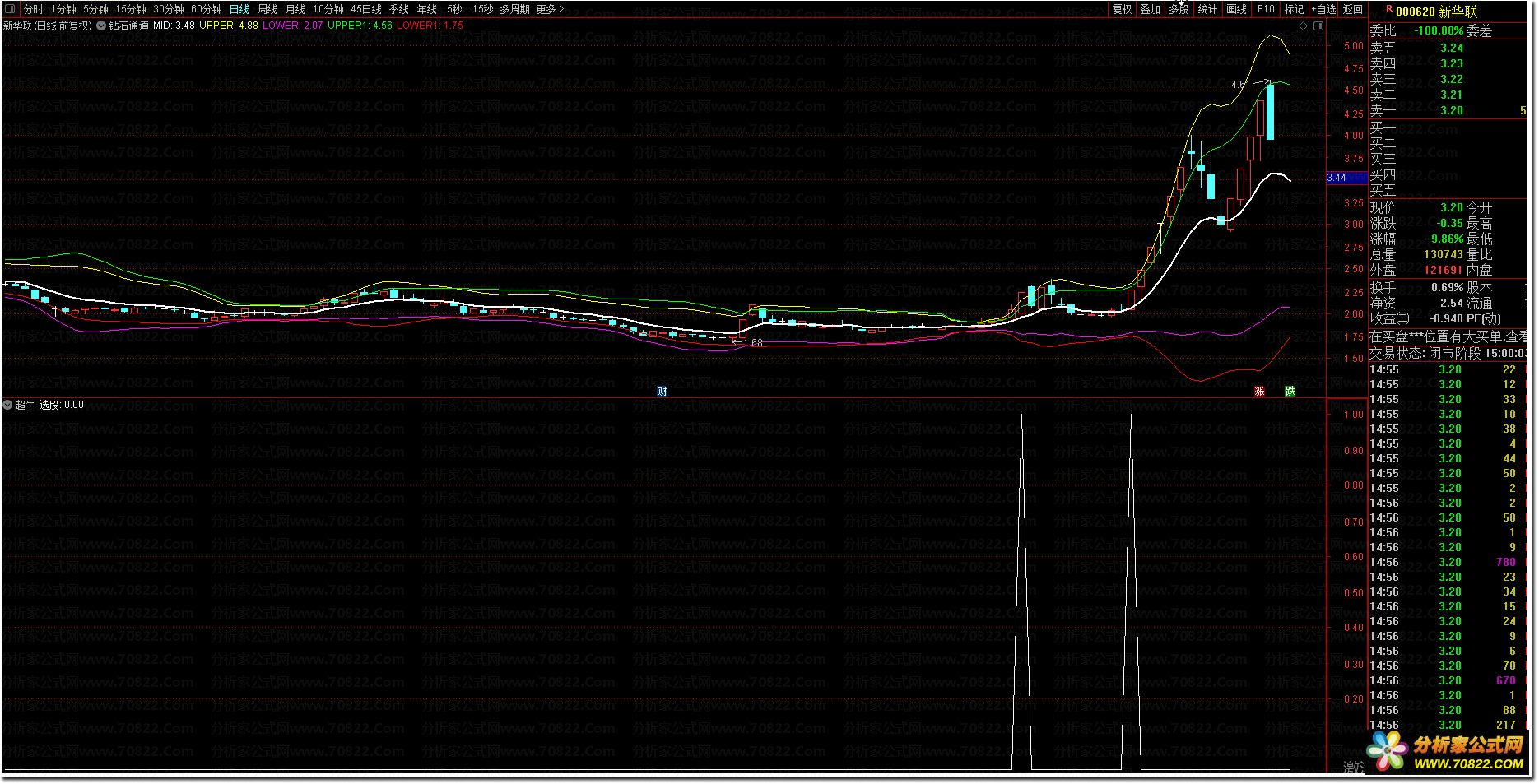Click the MID: 3.48 indicator value
This screenshot has height=784, width=1539.
coord(174,26)
